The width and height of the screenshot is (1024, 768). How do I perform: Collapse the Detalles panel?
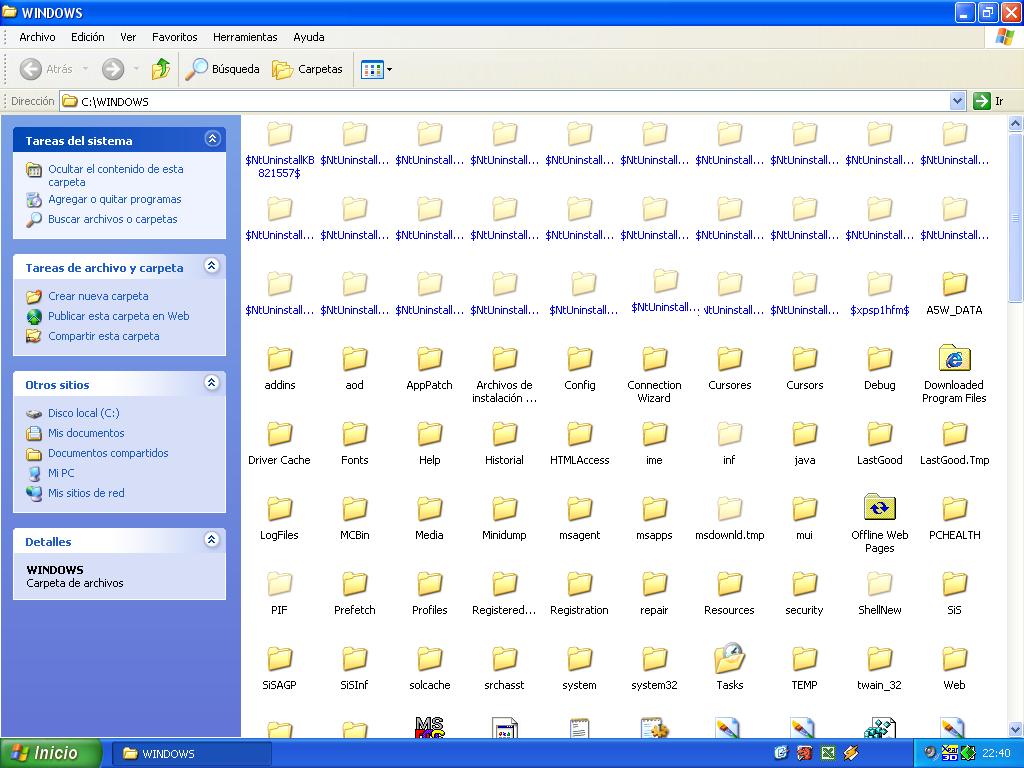(211, 541)
